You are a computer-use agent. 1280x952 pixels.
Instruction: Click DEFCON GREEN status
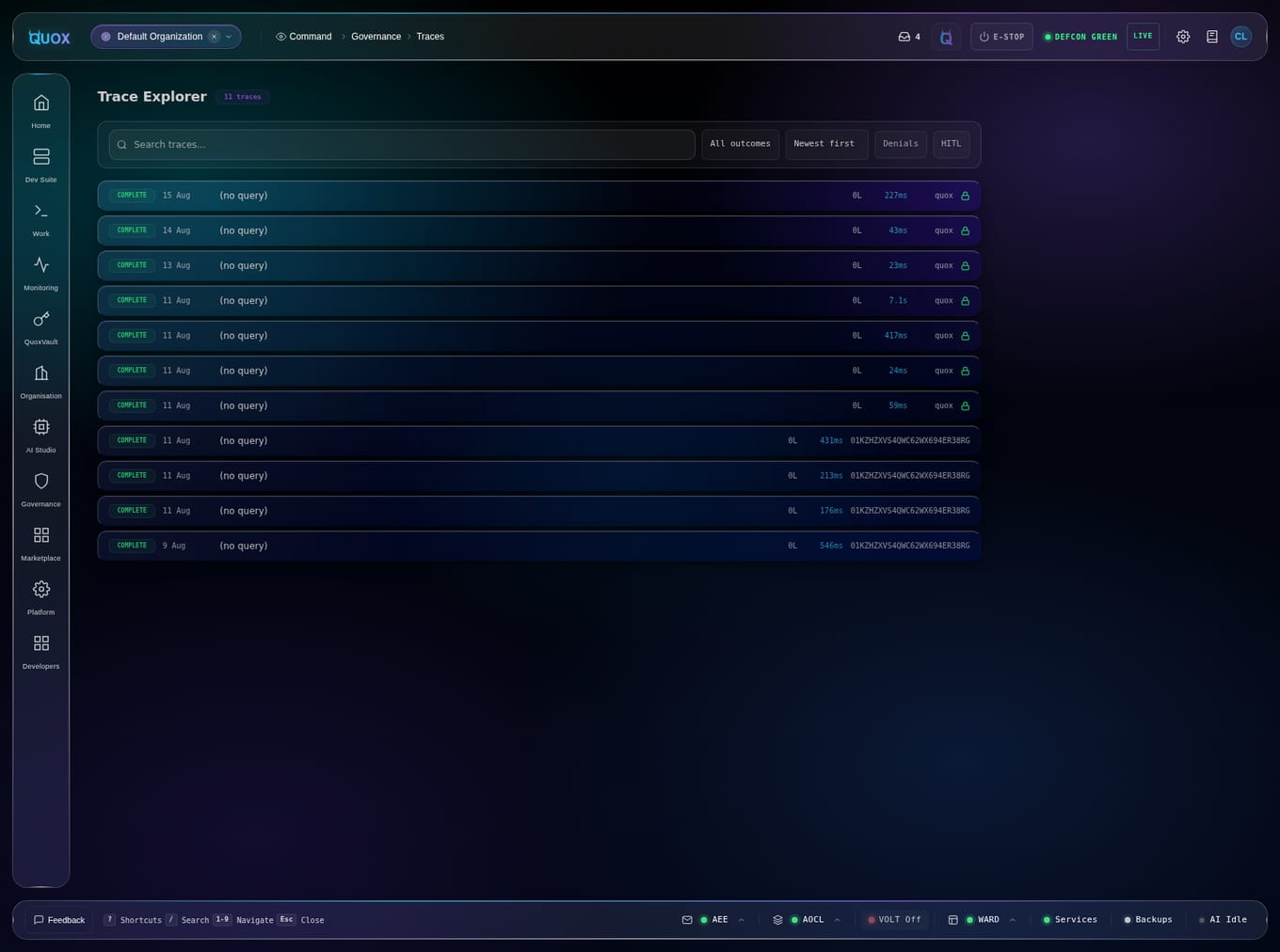click(1080, 37)
